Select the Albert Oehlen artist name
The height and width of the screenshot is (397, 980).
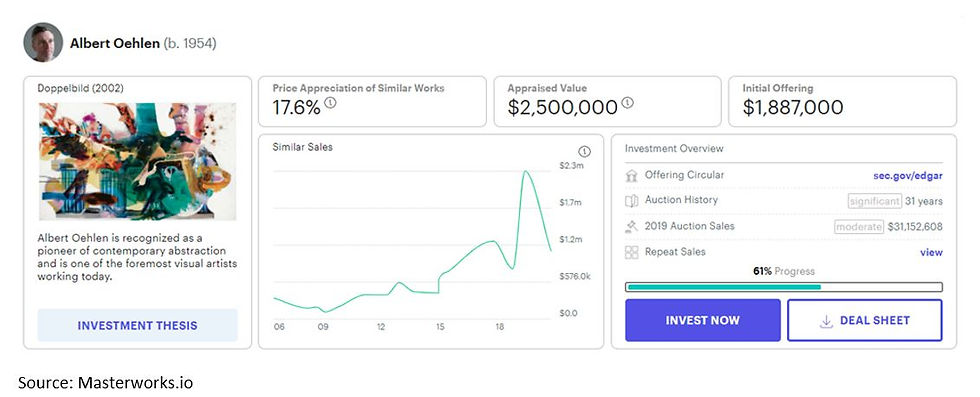click(114, 44)
